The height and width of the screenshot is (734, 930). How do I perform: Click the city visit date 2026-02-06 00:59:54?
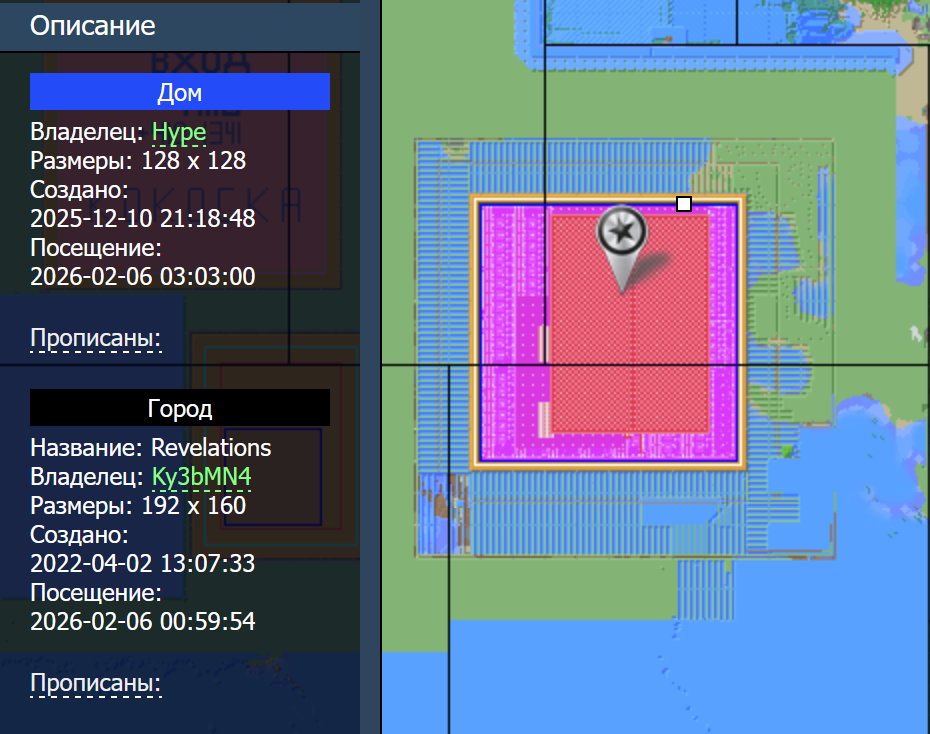pyautogui.click(x=142, y=621)
